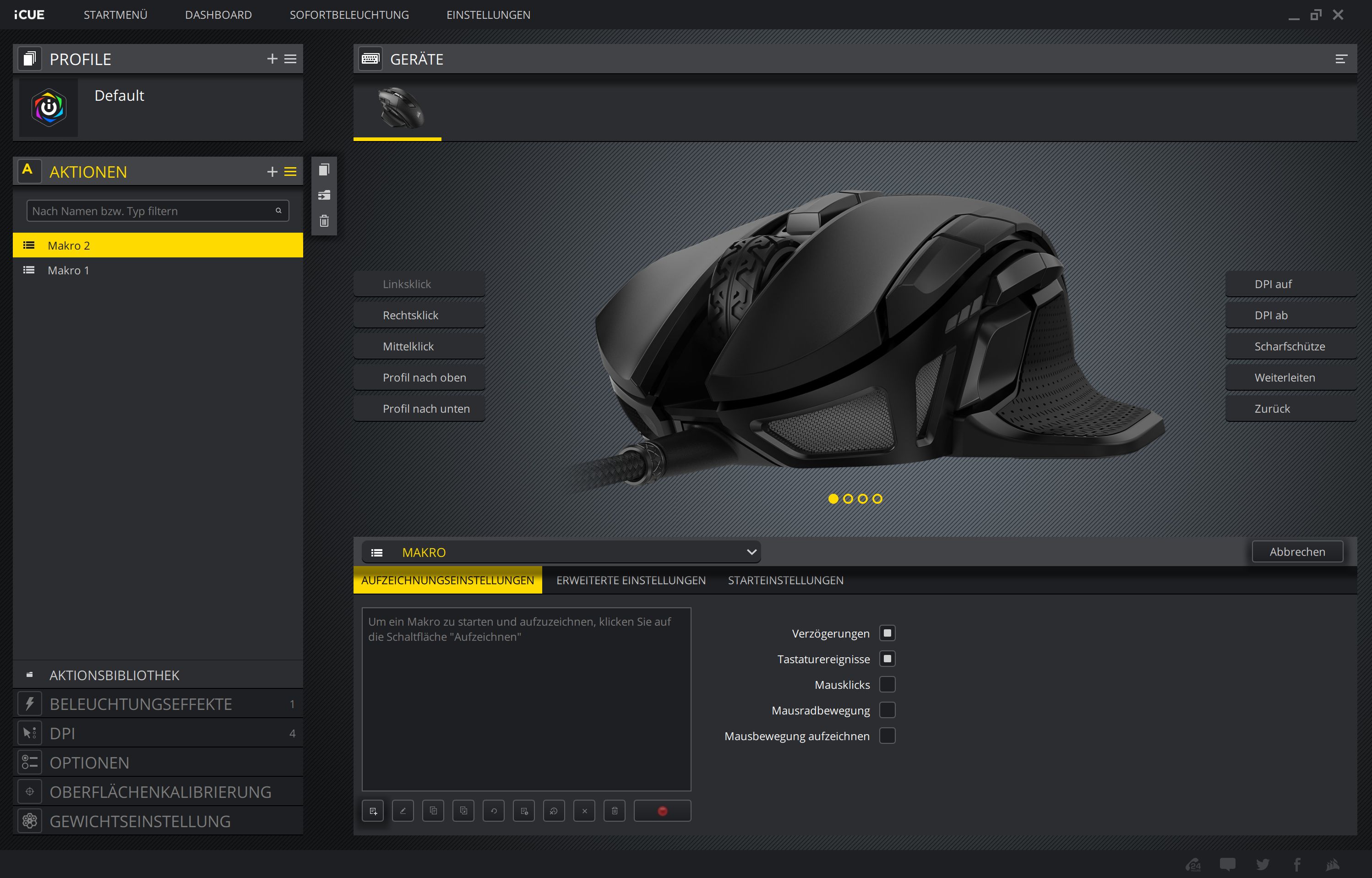Add a new action with Aktionen plus icon
Viewport: 1372px width, 878px height.
tap(272, 172)
